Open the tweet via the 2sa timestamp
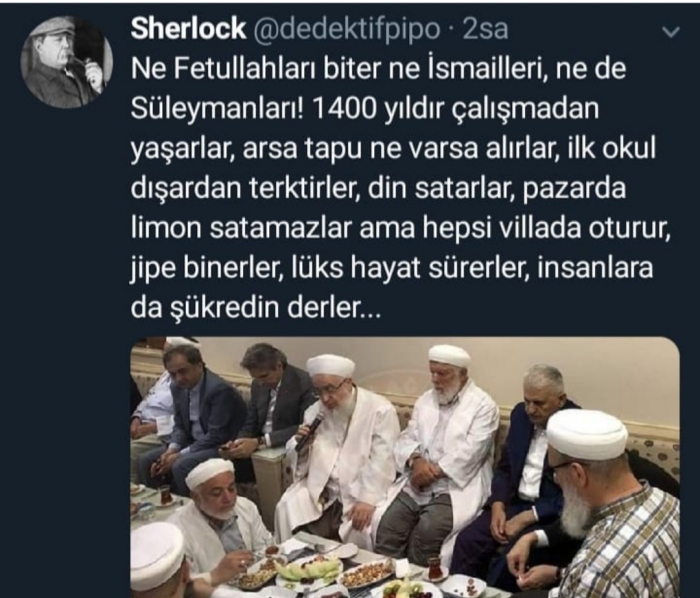The height and width of the screenshot is (598, 700). (x=486, y=29)
